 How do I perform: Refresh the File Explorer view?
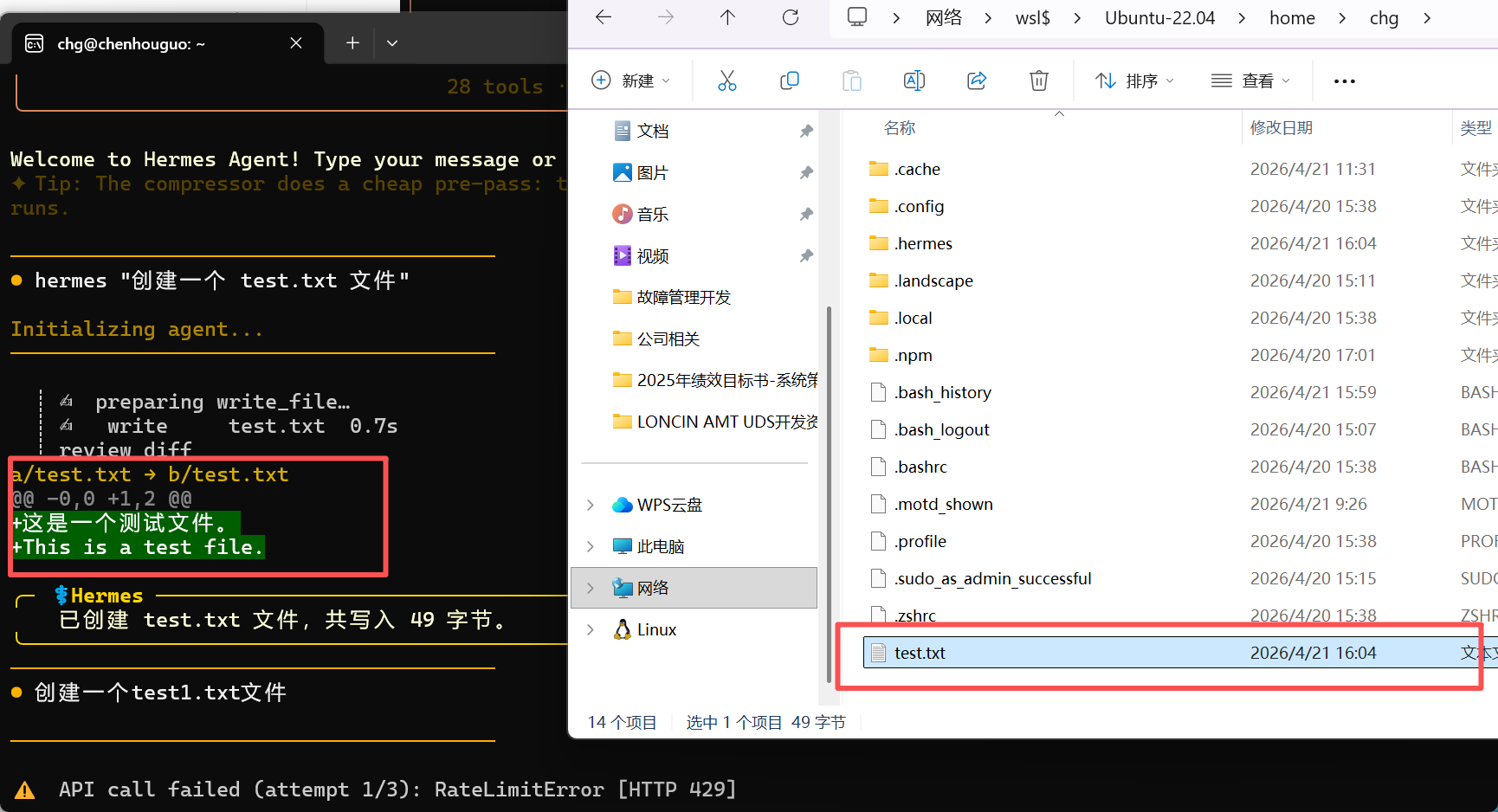click(x=790, y=17)
